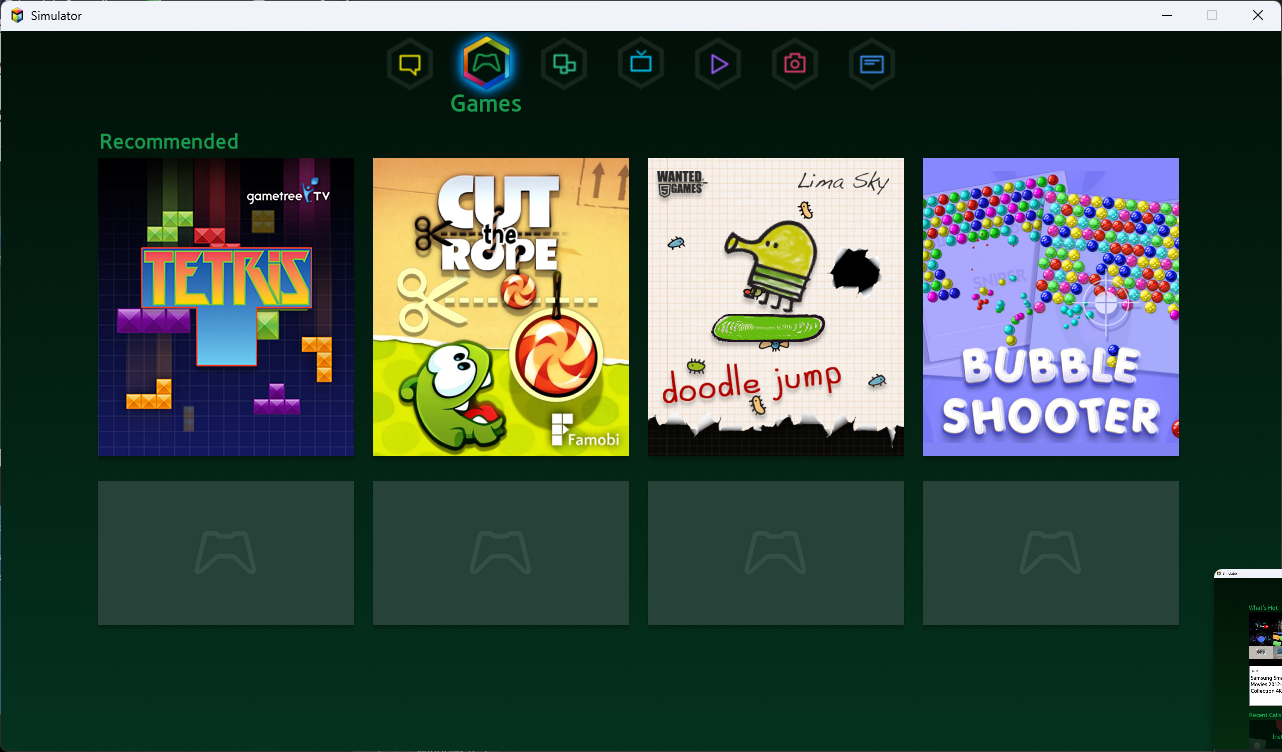Minimize the Simulator window
The width and height of the screenshot is (1282, 752).
point(1166,15)
